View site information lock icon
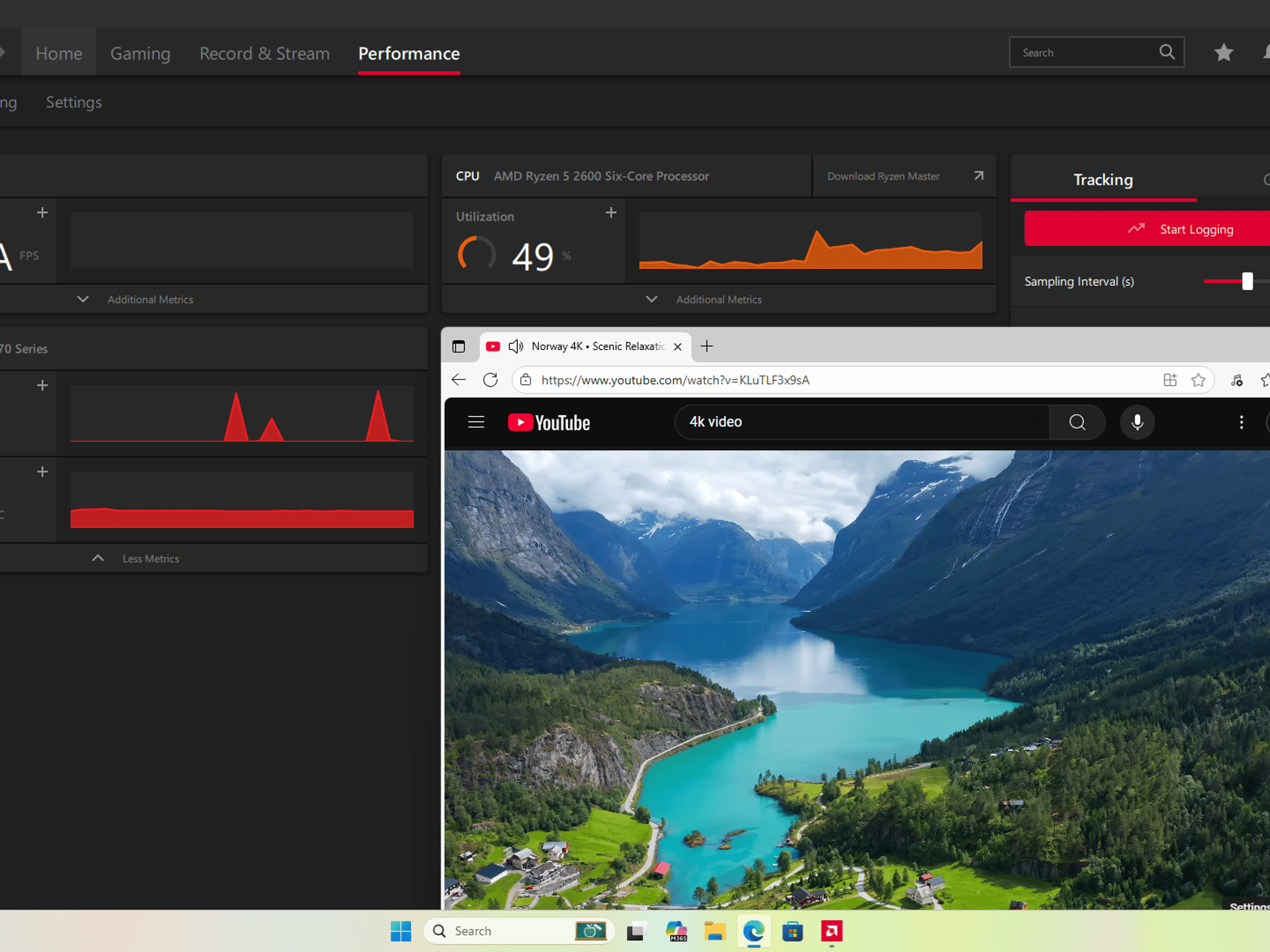The image size is (1270, 952). coord(526,380)
